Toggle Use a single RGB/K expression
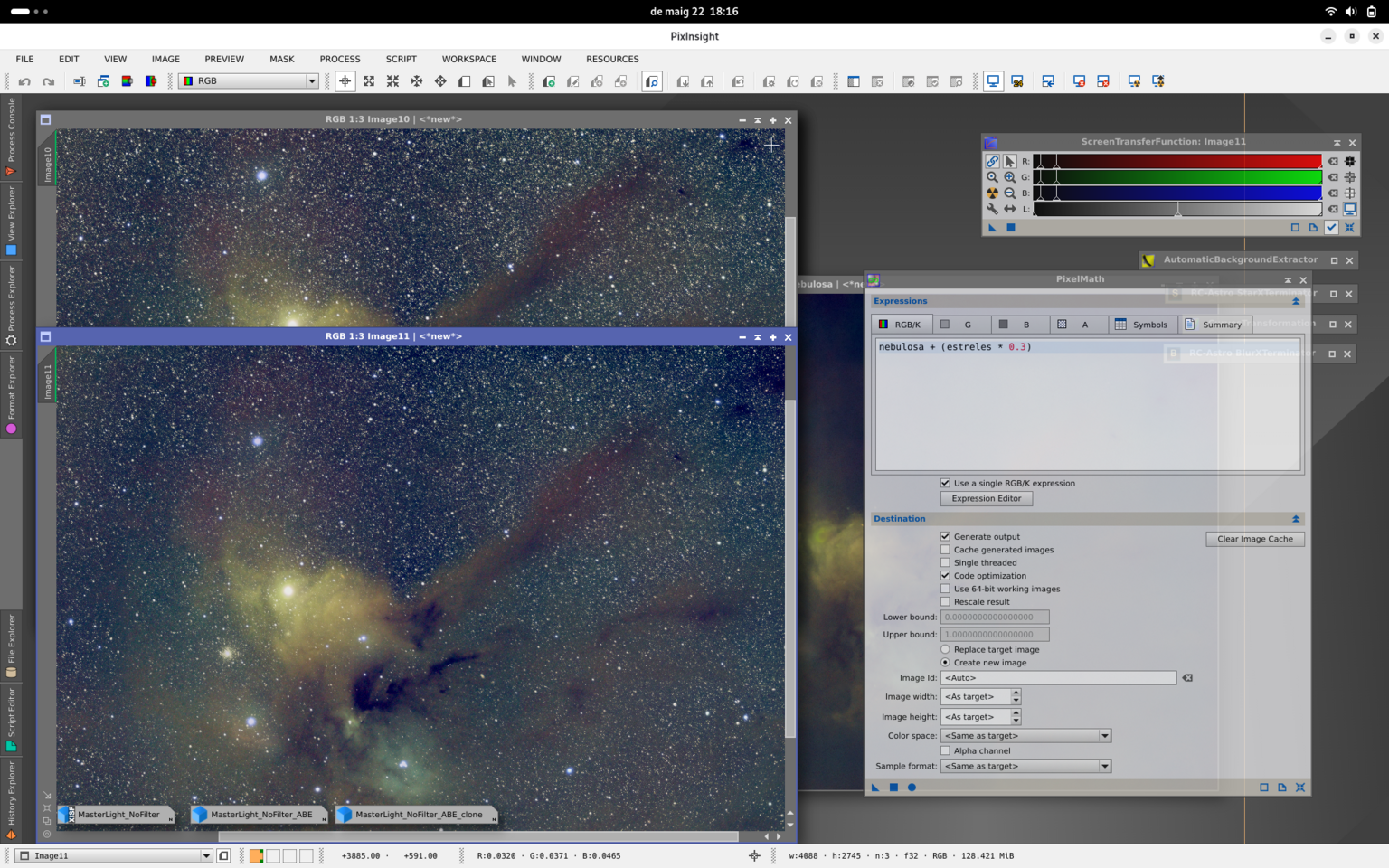The width and height of the screenshot is (1389, 868). (x=945, y=483)
